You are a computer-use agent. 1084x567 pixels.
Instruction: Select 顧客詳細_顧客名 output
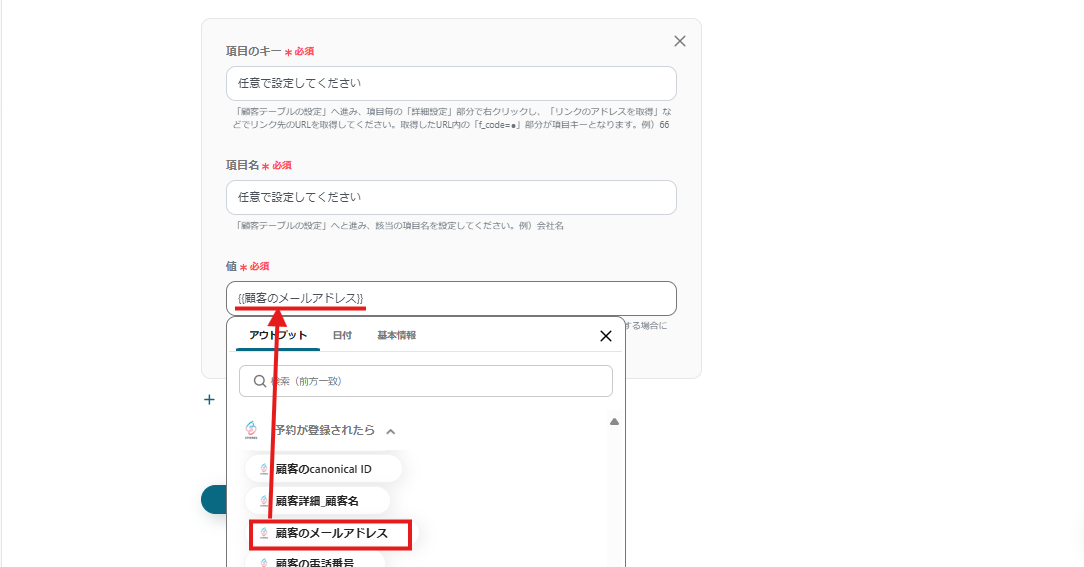coord(317,501)
